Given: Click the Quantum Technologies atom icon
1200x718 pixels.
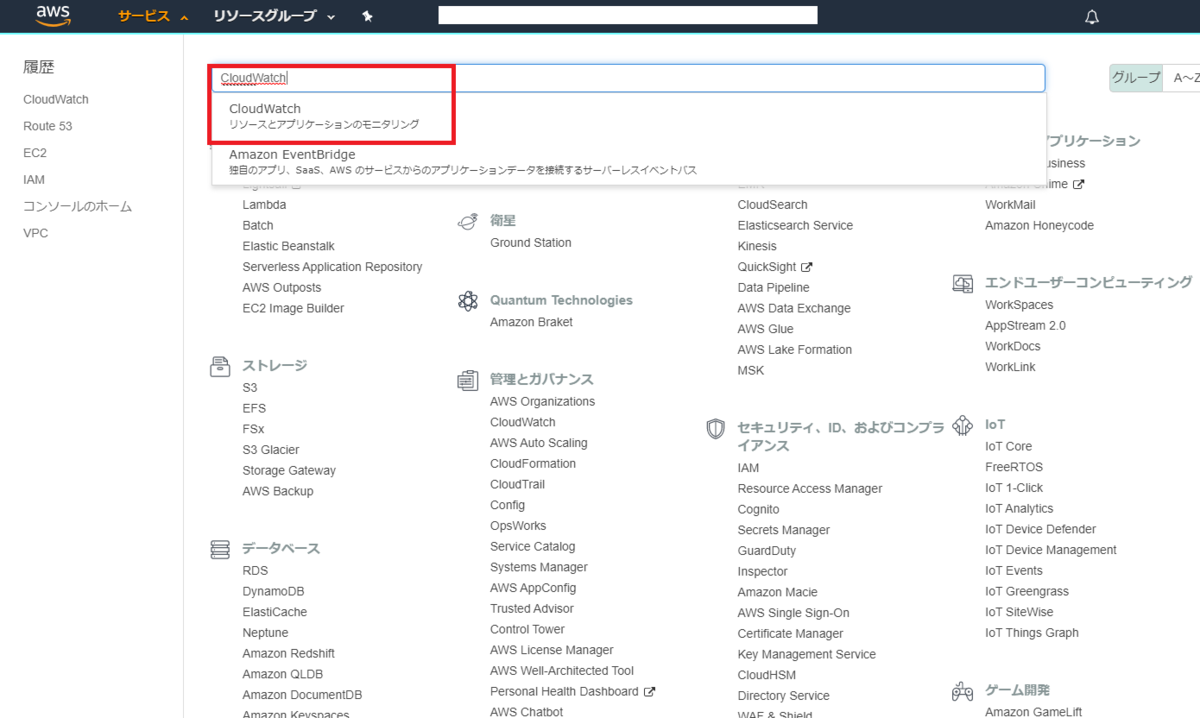Looking at the screenshot, I should coord(467,301).
